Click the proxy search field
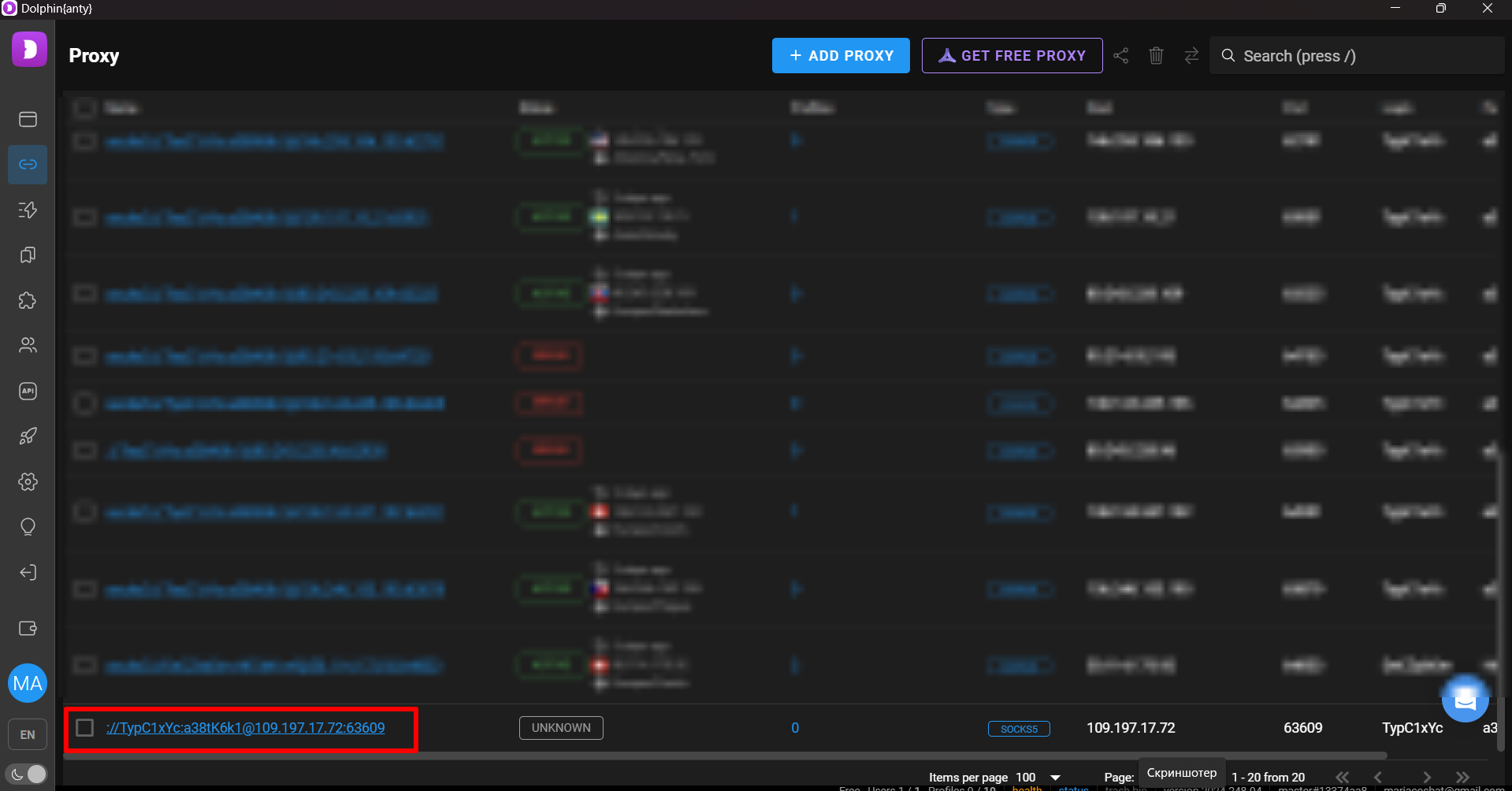This screenshot has height=791, width=1512. click(x=1355, y=56)
